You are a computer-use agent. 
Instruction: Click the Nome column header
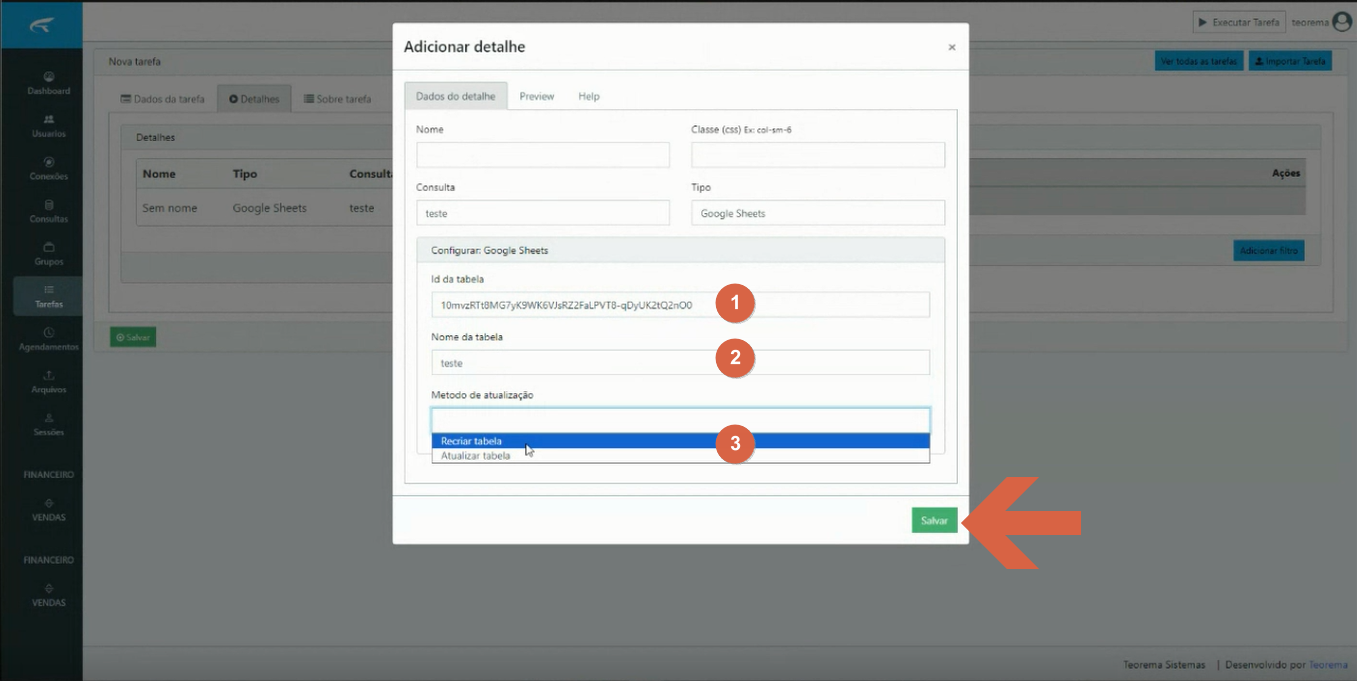[159, 174]
